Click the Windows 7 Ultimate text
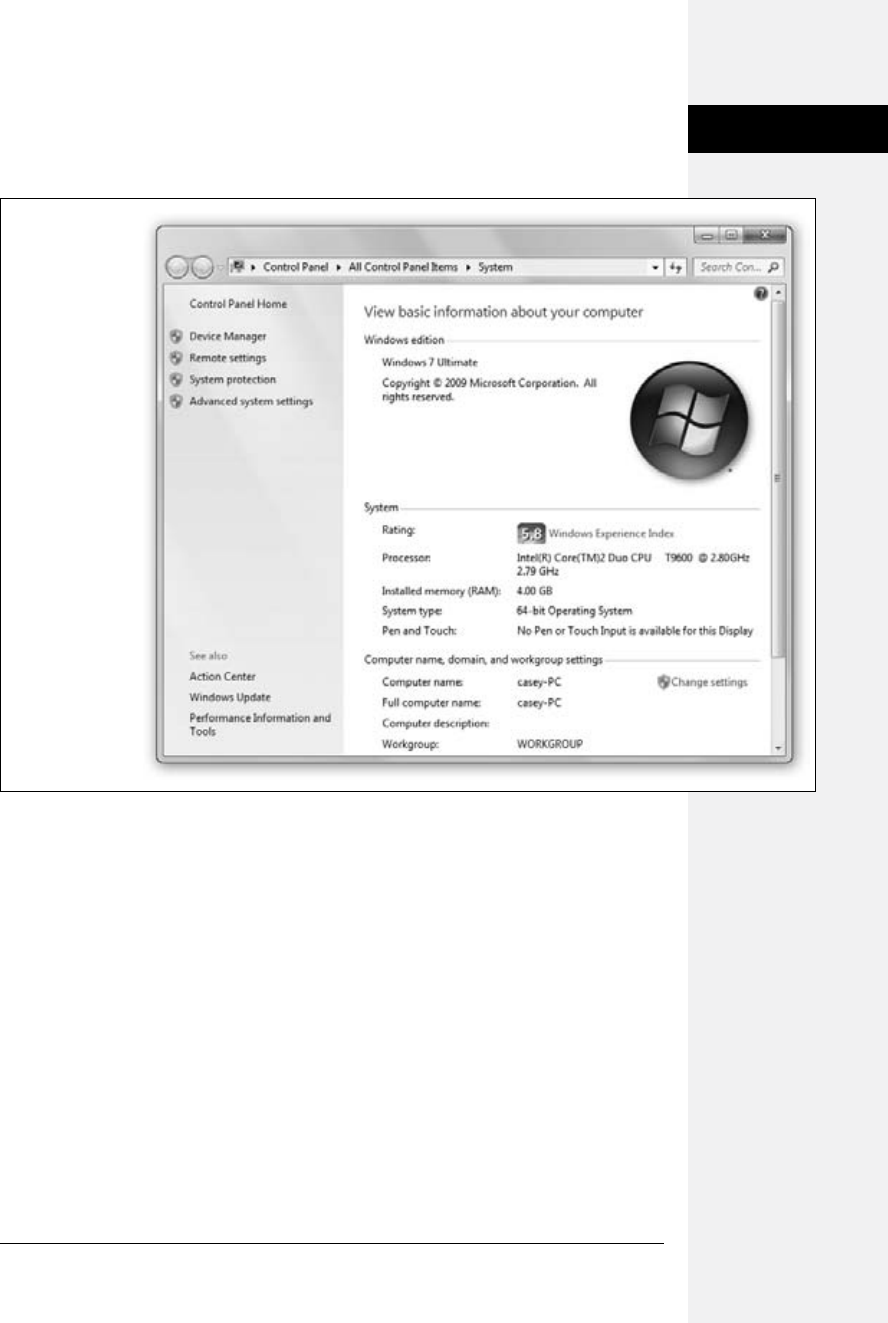Image resolution: width=888 pixels, height=1323 pixels. (430, 361)
